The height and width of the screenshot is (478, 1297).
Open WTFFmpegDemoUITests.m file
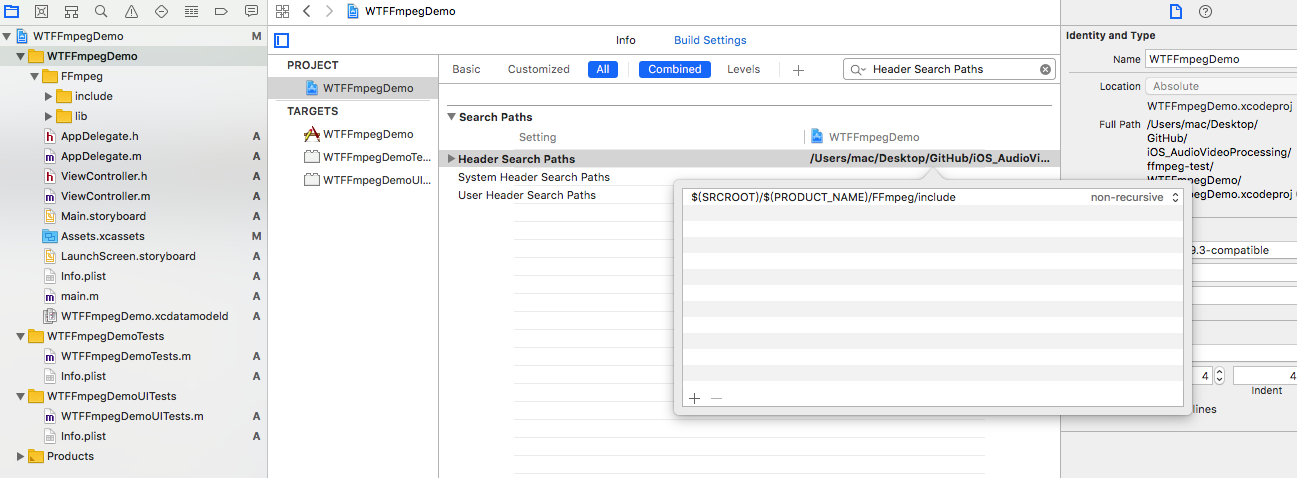tap(132, 416)
